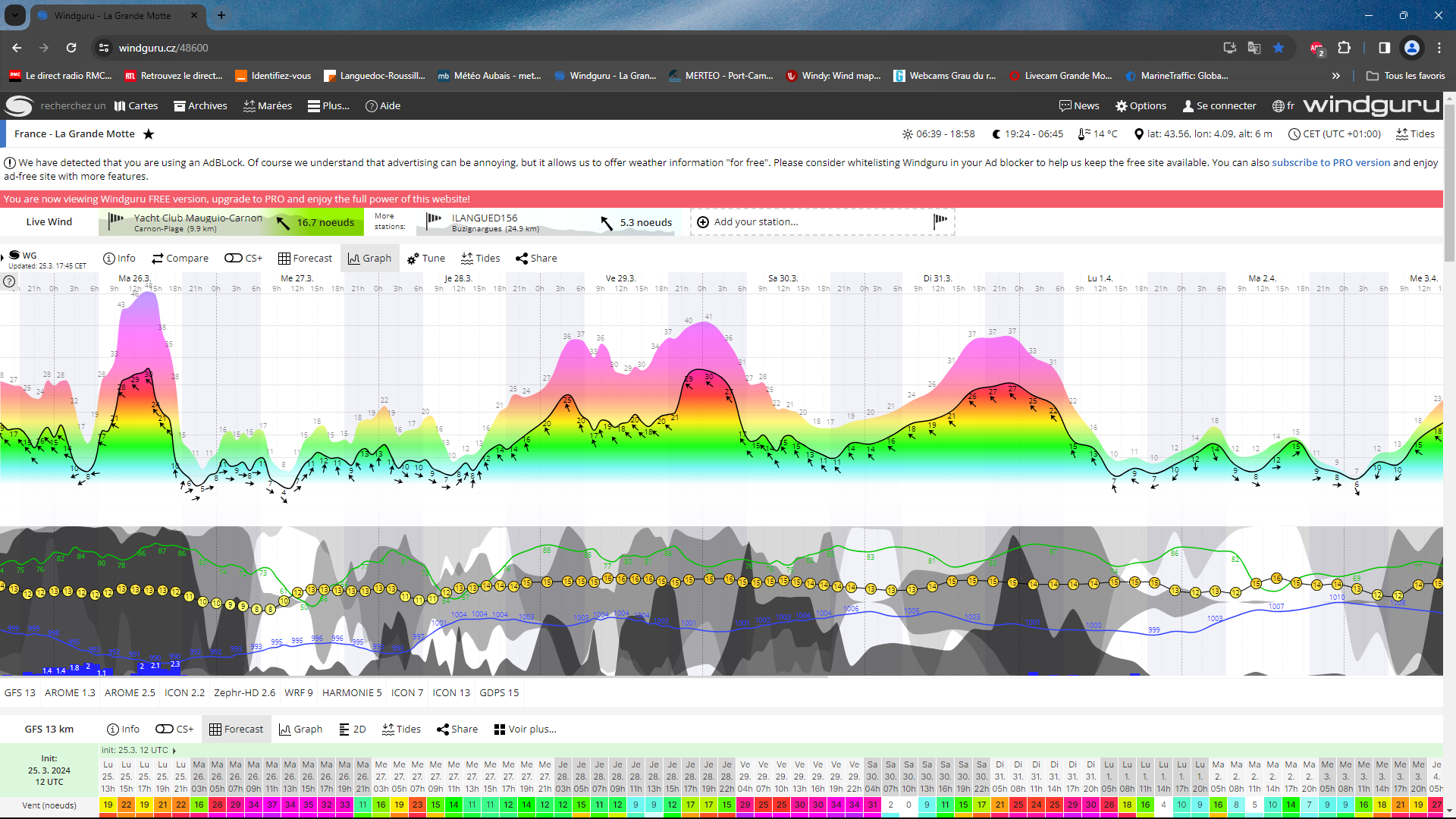Open Tides in top right info bar
The height and width of the screenshot is (819, 1456).
1415,134
